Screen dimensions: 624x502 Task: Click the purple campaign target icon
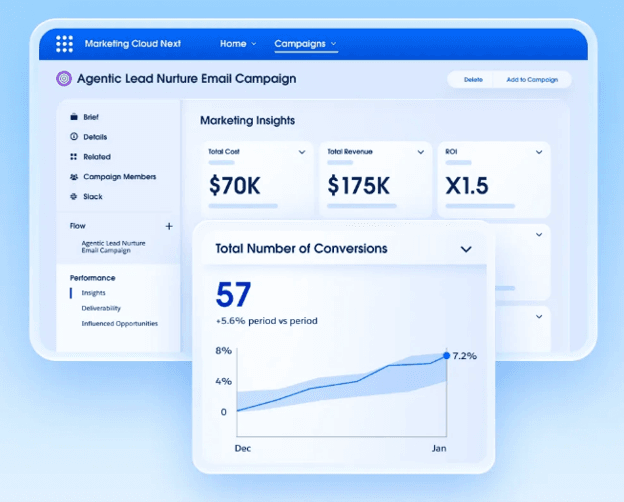tap(64, 78)
